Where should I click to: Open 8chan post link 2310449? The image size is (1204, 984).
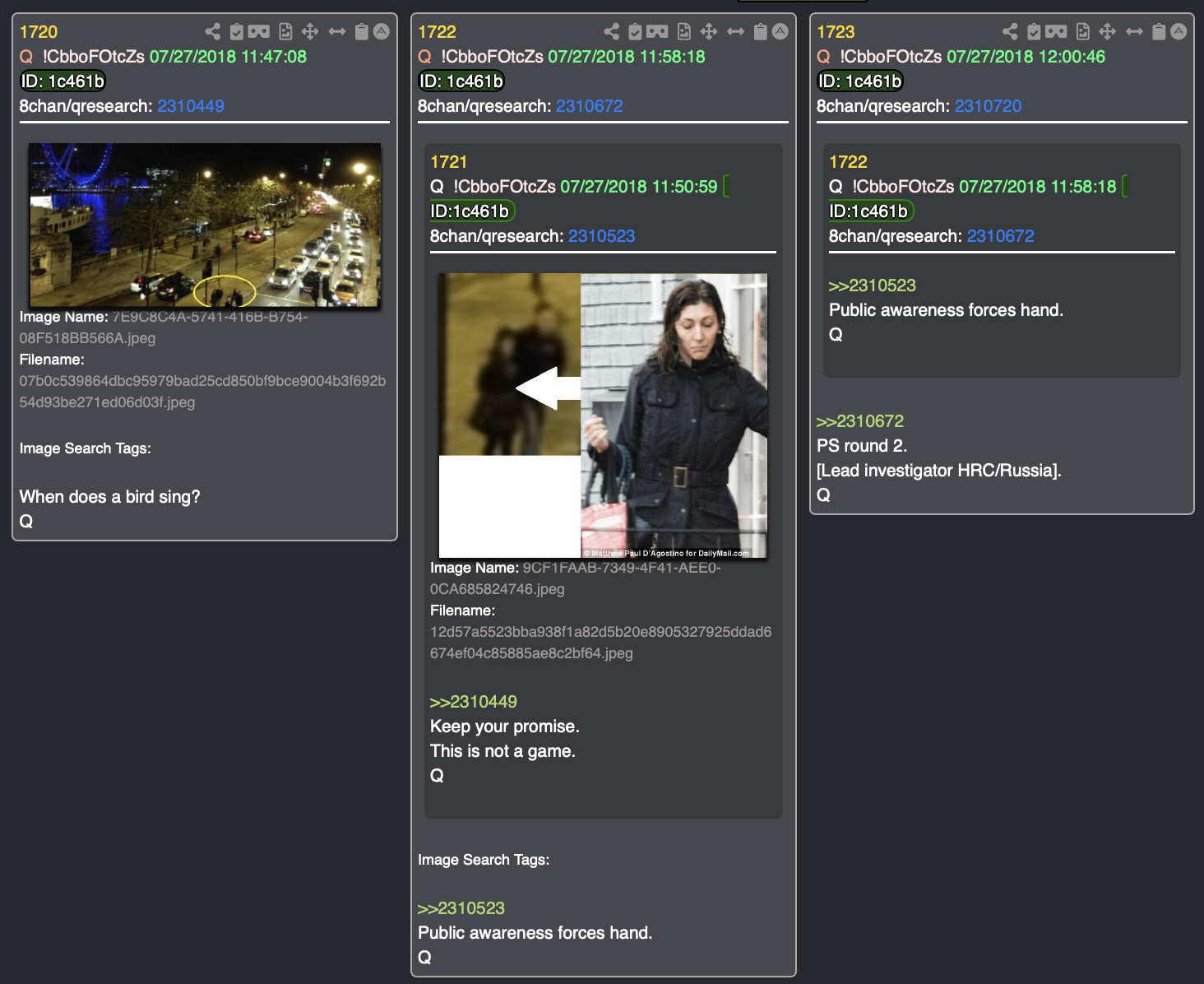coord(191,106)
